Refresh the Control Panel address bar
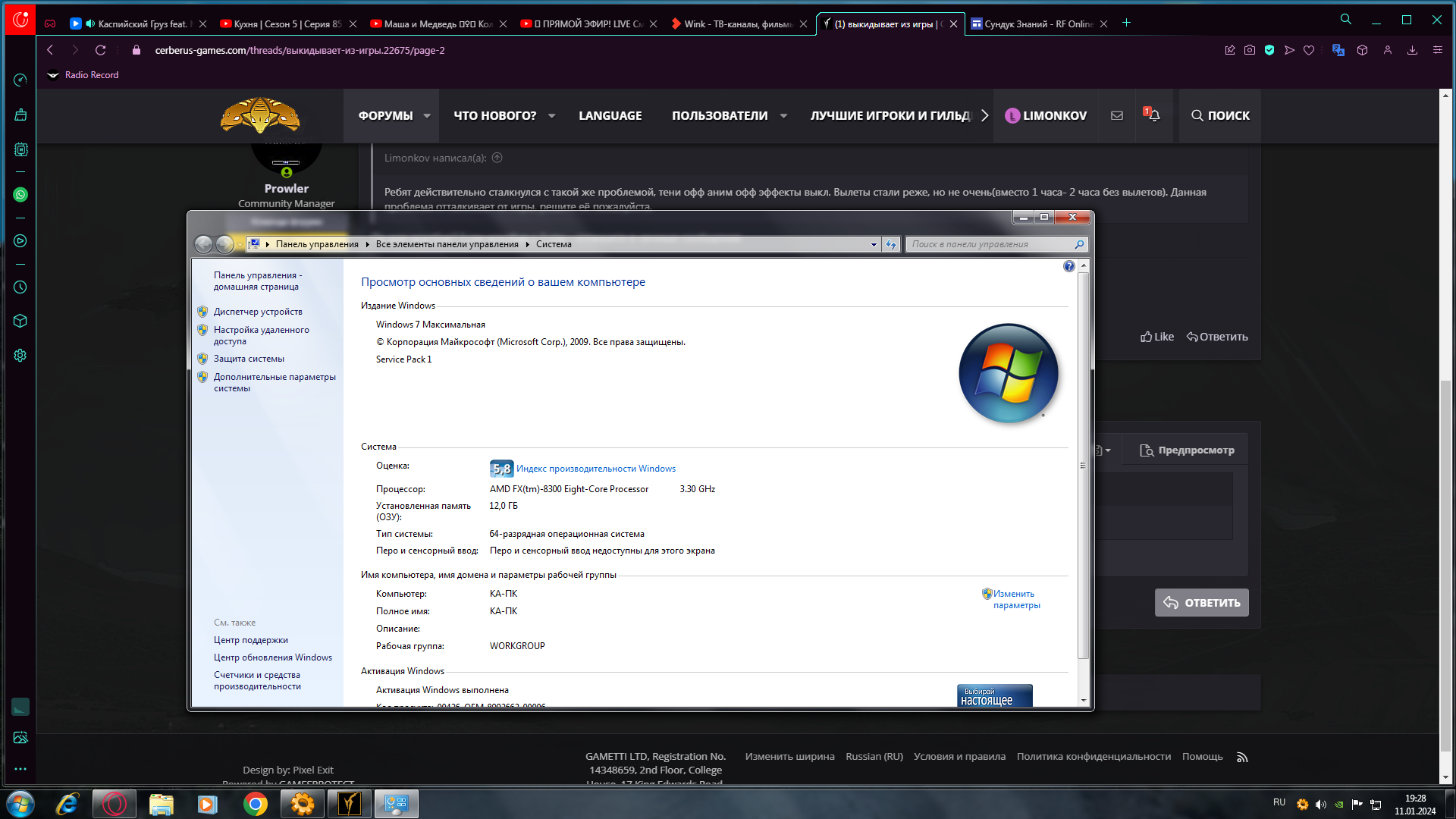The width and height of the screenshot is (1456, 819). coord(891,244)
